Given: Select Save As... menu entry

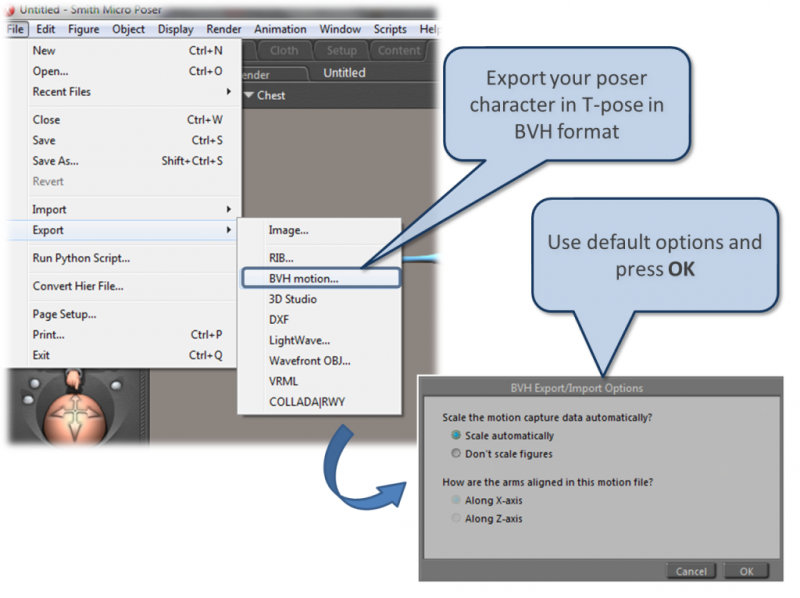Looking at the screenshot, I should [128, 161].
